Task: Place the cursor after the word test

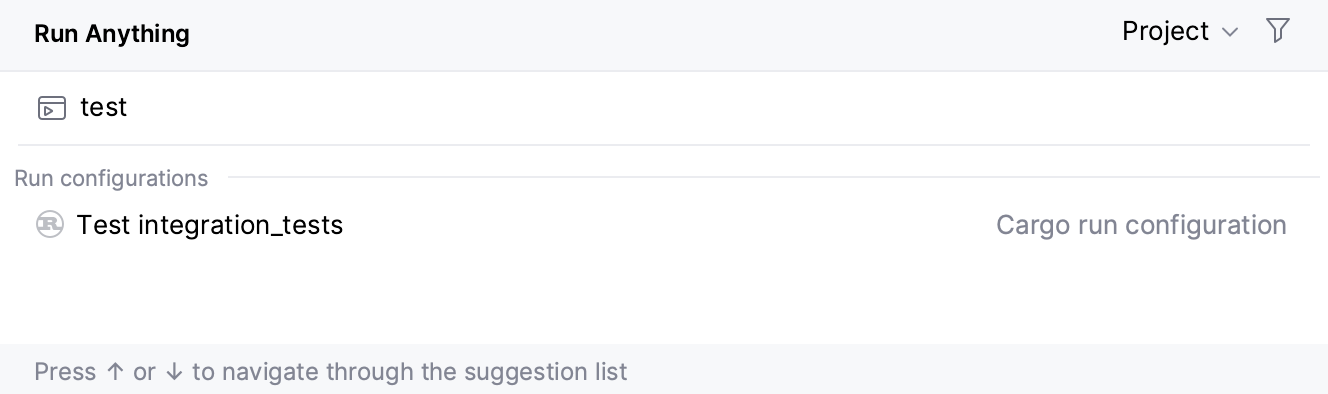Action: click(x=129, y=107)
